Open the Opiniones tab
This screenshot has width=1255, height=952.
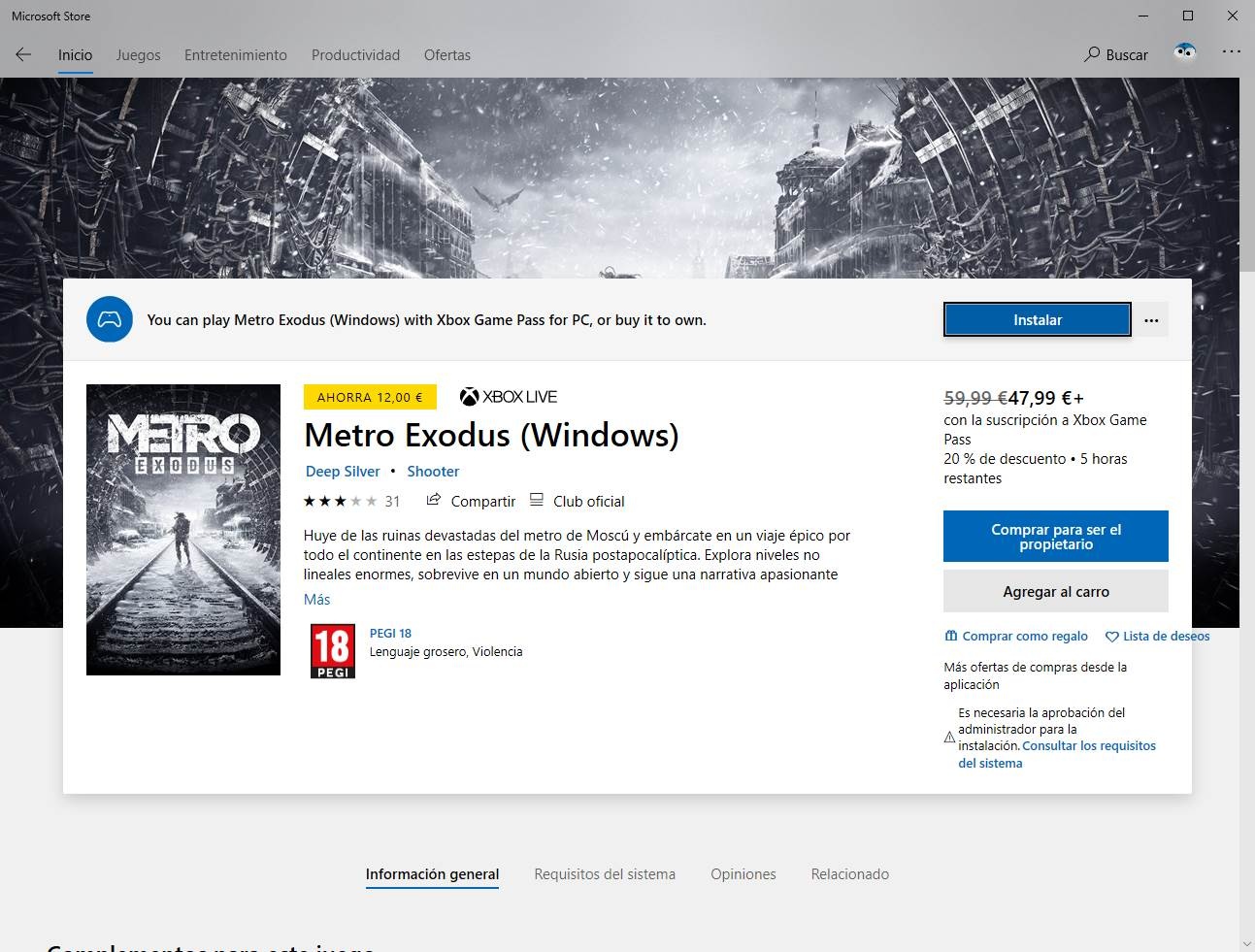pyautogui.click(x=743, y=874)
